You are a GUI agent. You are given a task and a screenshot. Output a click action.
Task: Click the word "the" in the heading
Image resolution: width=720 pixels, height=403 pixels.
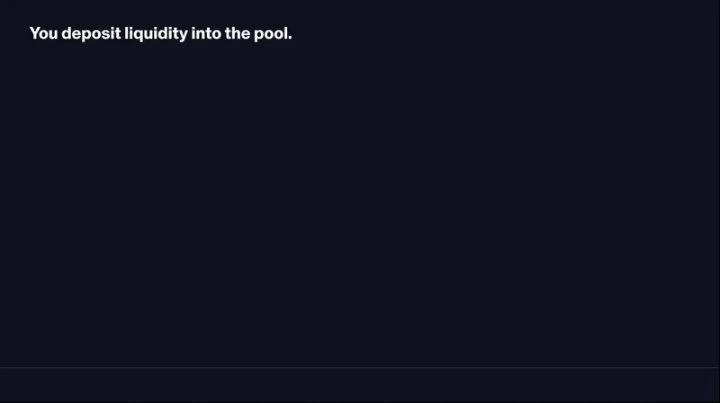click(x=238, y=33)
